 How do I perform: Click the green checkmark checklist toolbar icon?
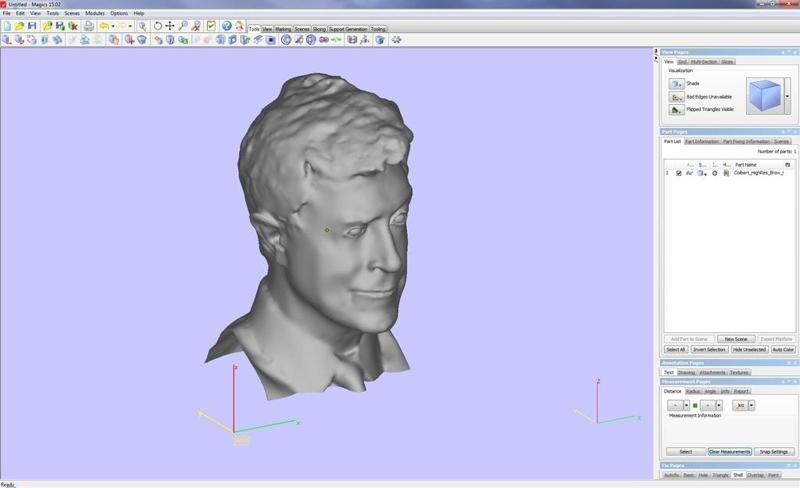point(211,26)
